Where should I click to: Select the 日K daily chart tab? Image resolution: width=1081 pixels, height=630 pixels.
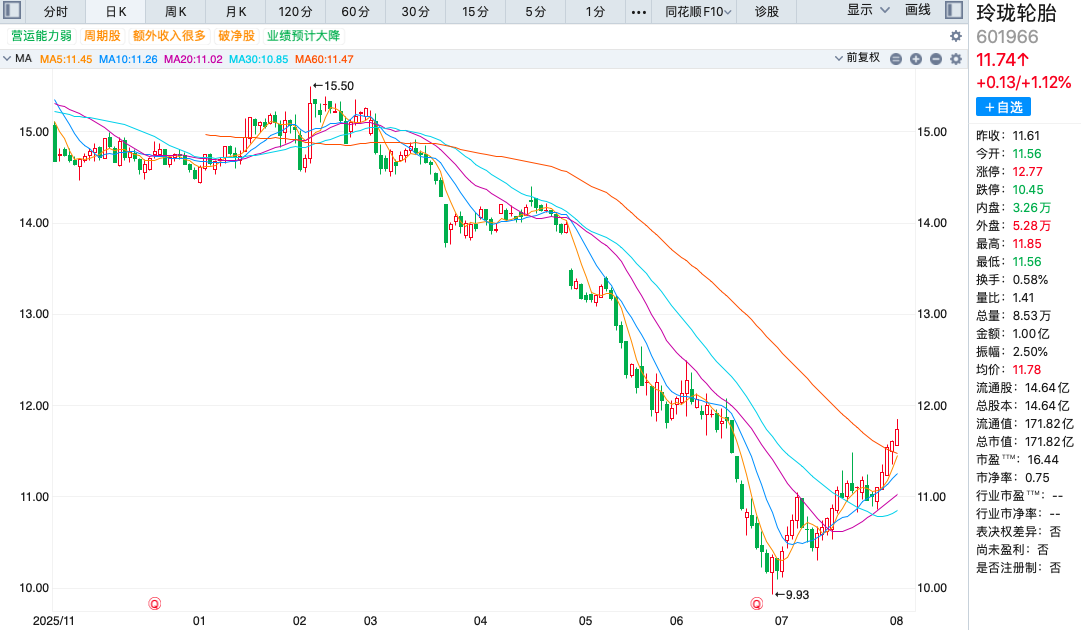tap(116, 12)
